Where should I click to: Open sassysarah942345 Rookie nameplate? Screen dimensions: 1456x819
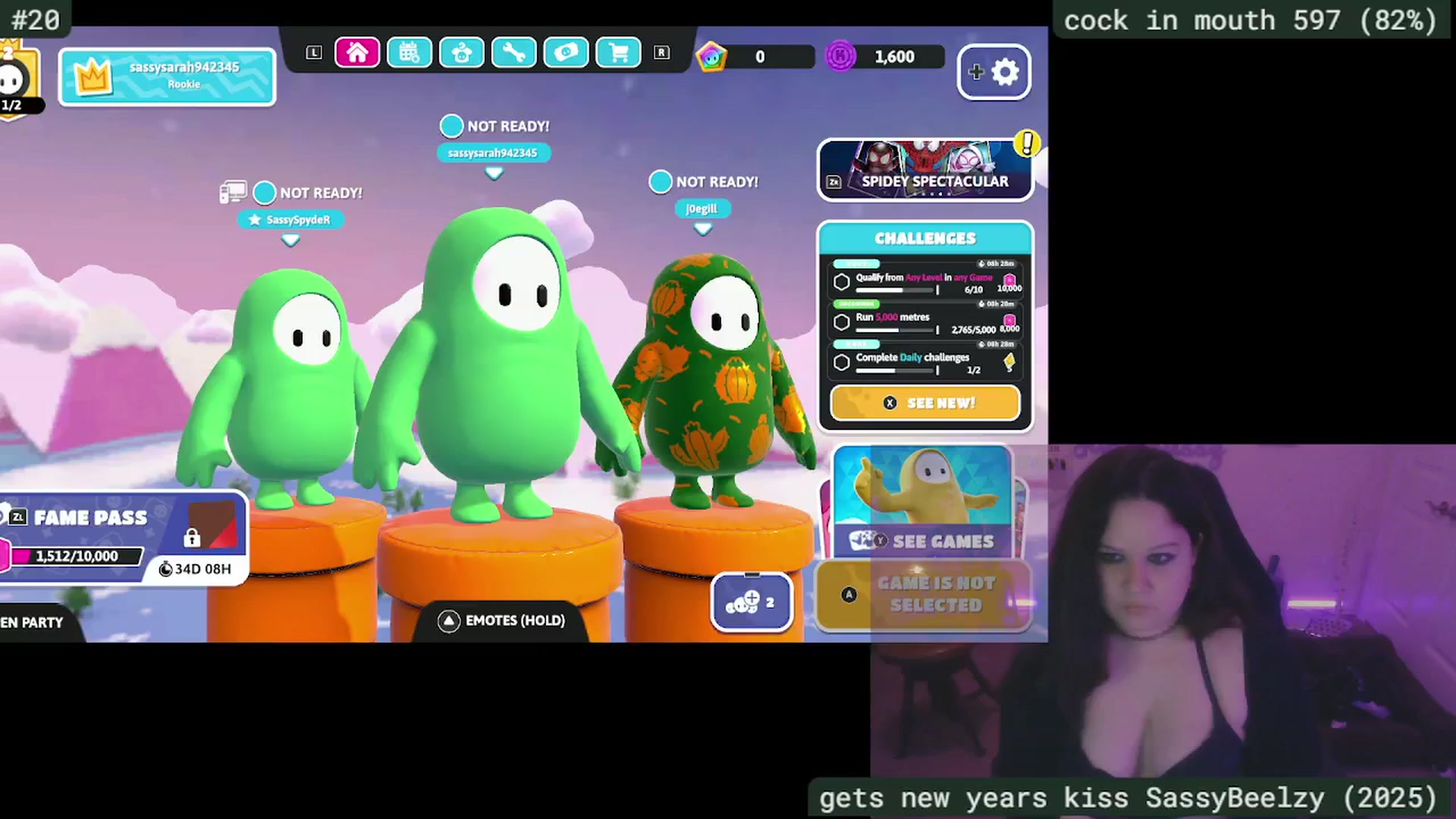point(167,77)
